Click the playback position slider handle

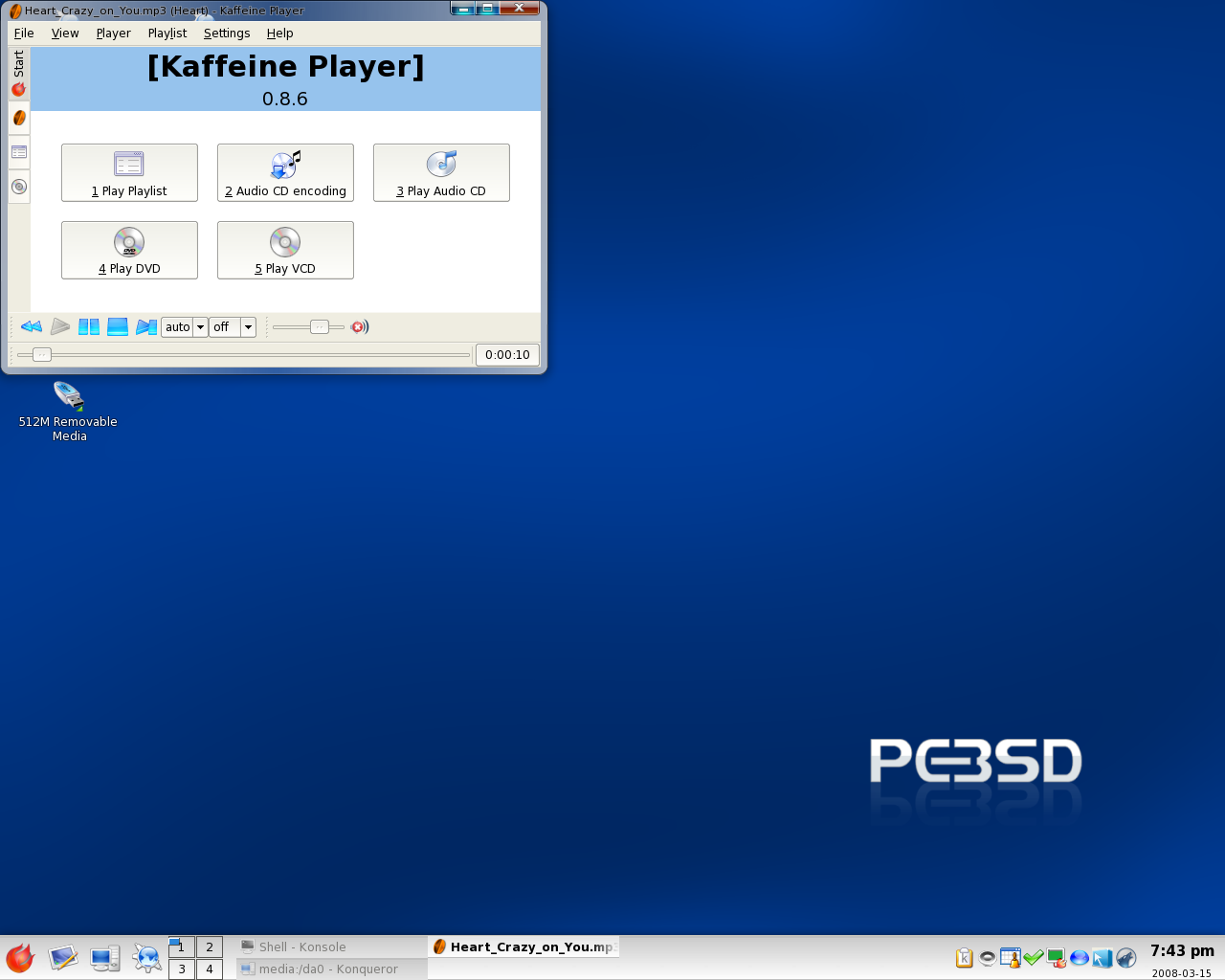tap(41, 355)
